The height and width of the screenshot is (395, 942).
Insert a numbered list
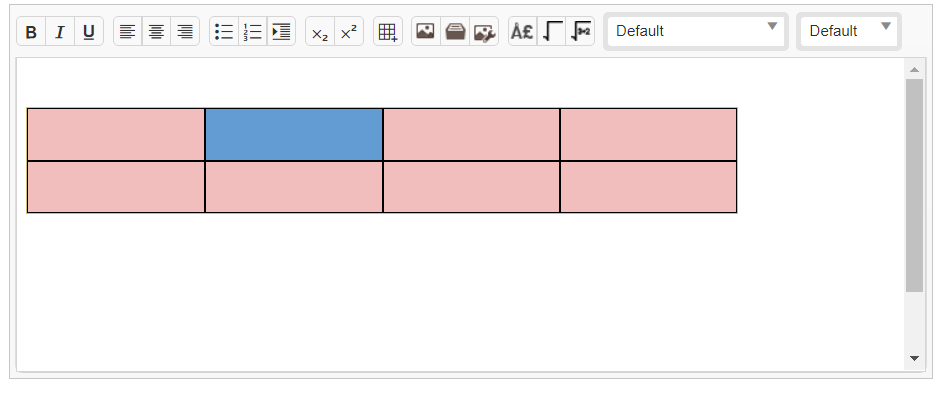[253, 31]
